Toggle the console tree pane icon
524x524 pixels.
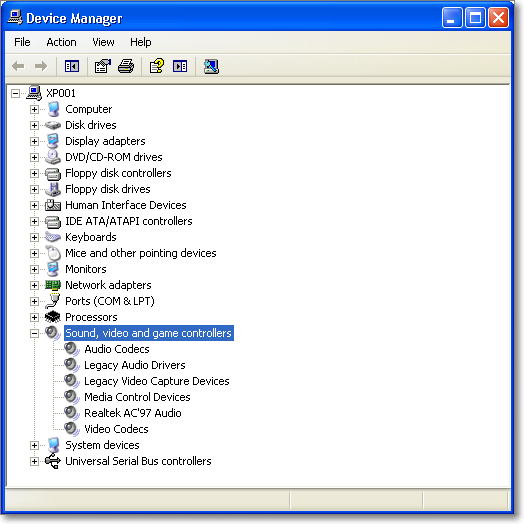(72, 66)
